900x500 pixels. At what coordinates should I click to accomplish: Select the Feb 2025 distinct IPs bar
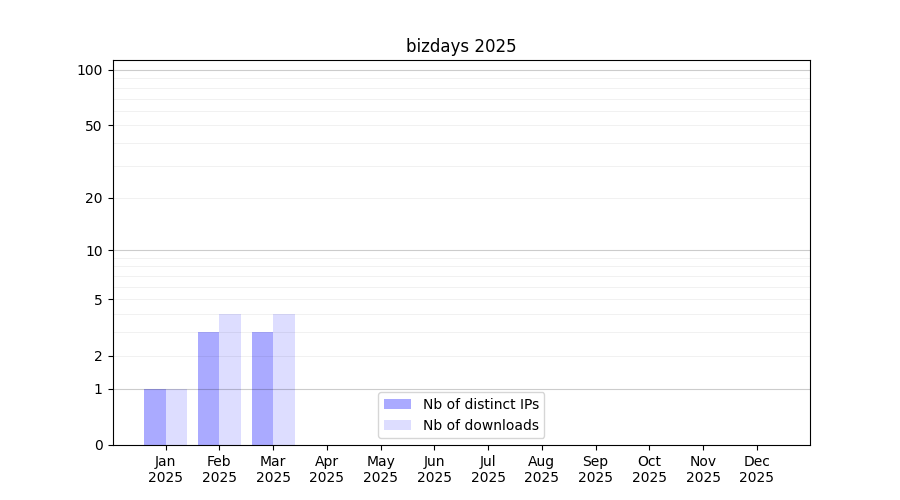208,388
